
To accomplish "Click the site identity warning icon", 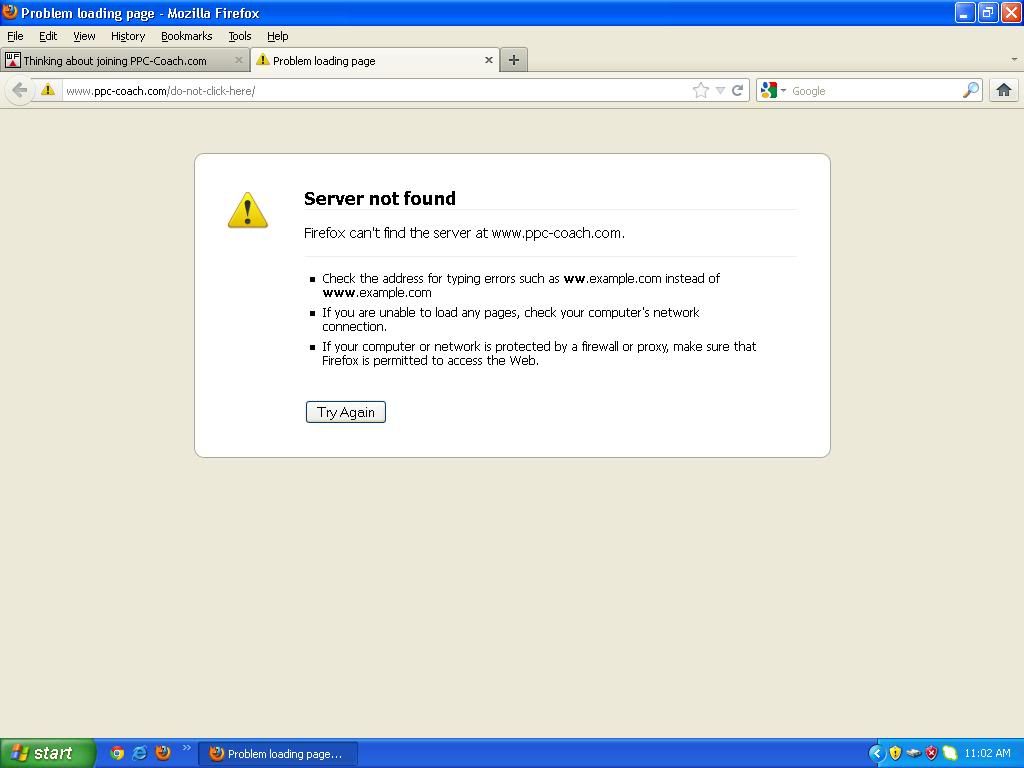I will pos(48,89).
